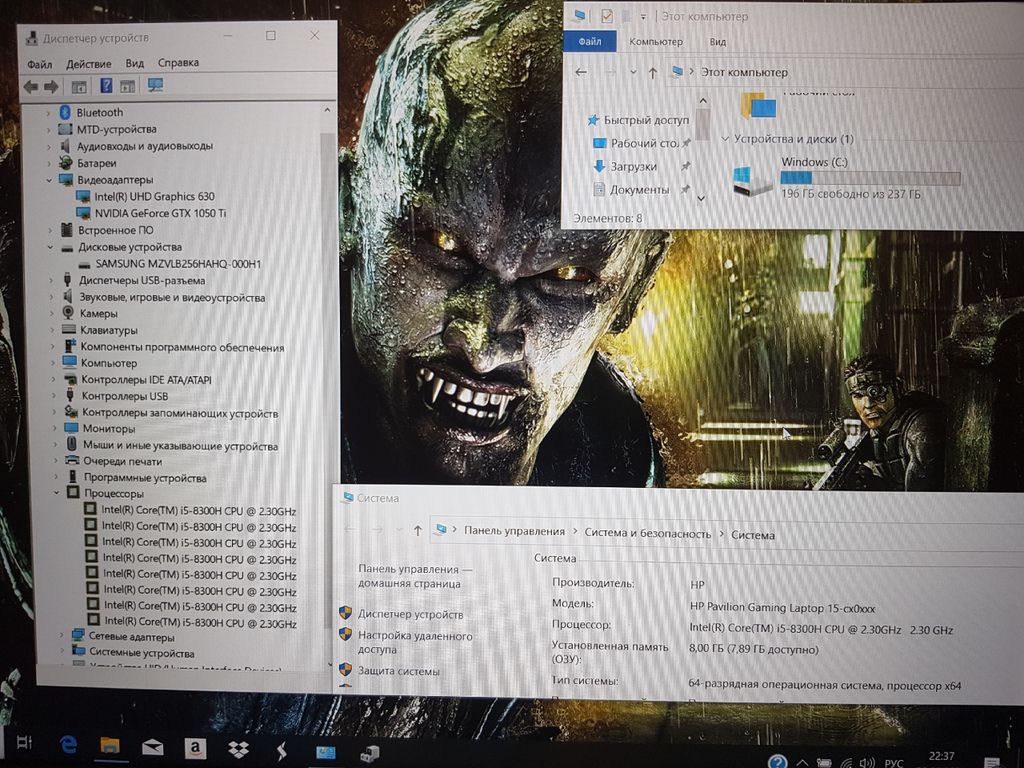
Task: Switch to the Вид ribbon tab in Explorer
Action: pyautogui.click(x=718, y=42)
